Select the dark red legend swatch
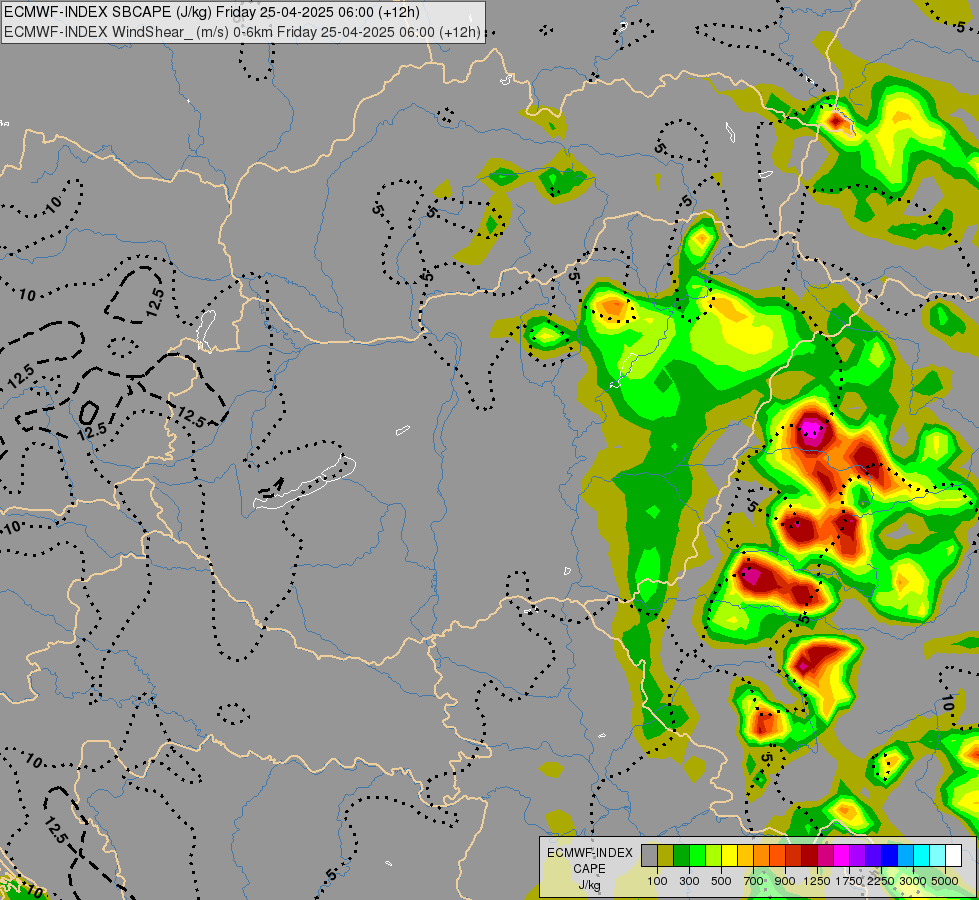 tap(809, 855)
